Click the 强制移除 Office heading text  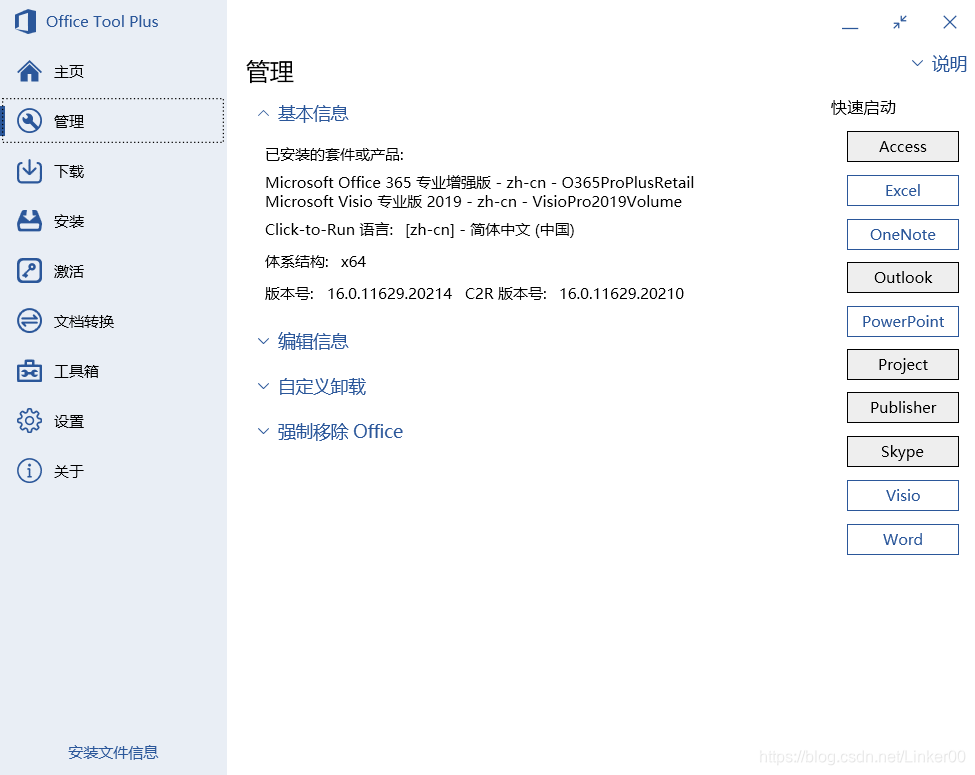[x=340, y=431]
